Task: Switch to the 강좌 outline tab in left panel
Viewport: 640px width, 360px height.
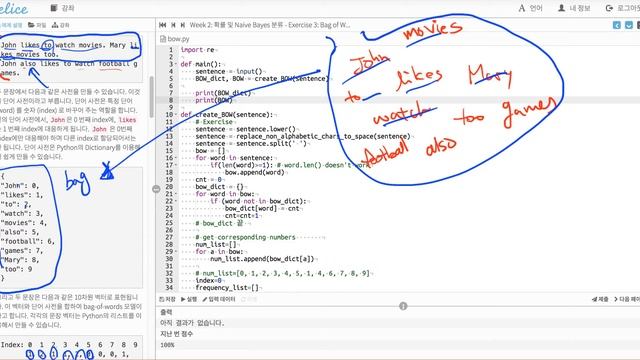Action: [x=60, y=25]
